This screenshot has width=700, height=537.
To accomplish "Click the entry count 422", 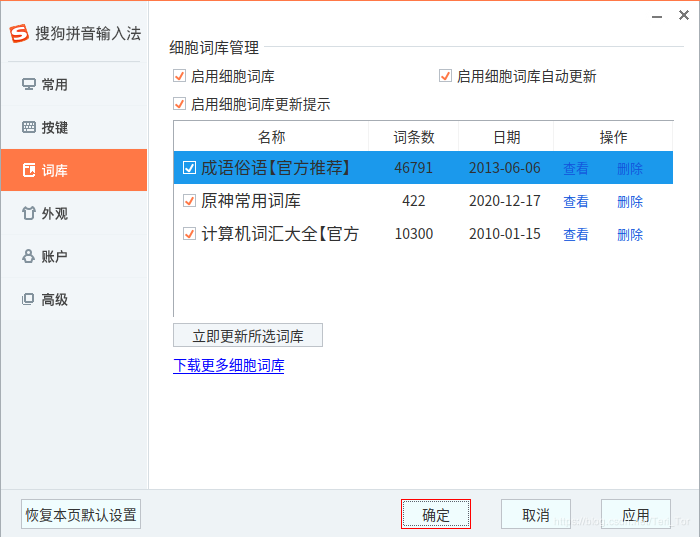I will (413, 201).
